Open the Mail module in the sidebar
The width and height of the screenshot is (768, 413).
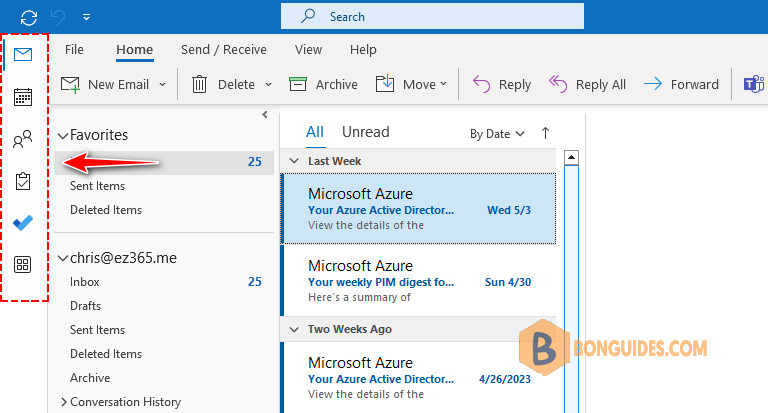click(x=23, y=54)
